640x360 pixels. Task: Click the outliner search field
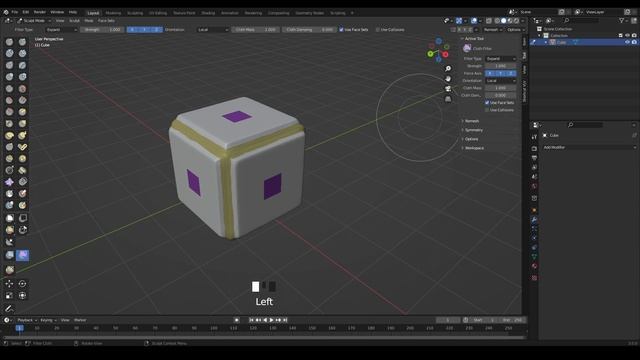(581, 20)
